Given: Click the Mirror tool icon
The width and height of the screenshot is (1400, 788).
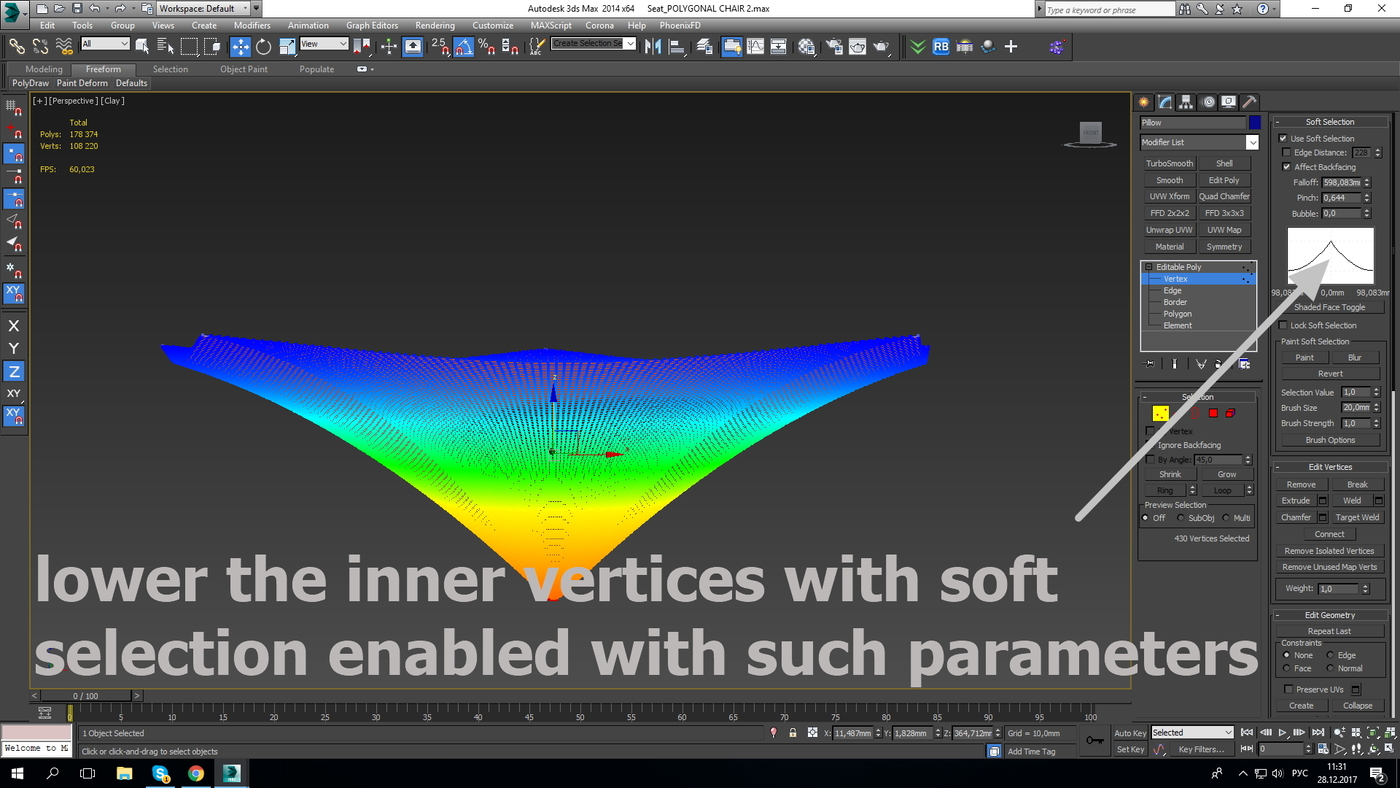Looking at the screenshot, I should (654, 46).
